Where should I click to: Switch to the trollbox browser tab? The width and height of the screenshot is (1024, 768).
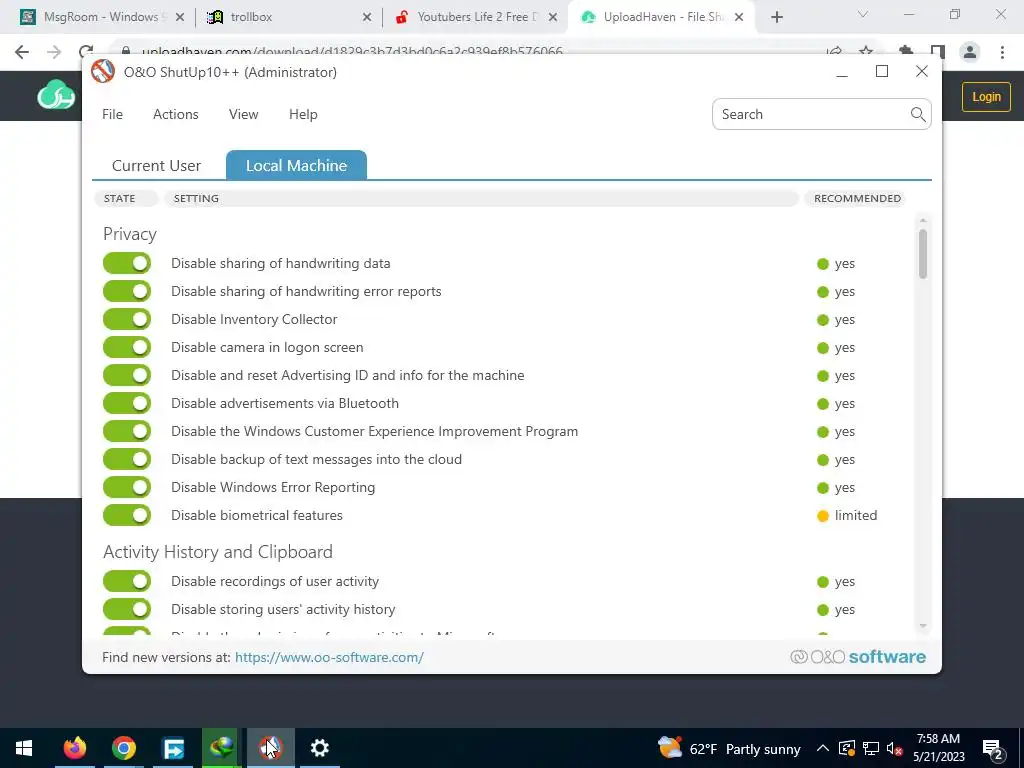pos(289,17)
